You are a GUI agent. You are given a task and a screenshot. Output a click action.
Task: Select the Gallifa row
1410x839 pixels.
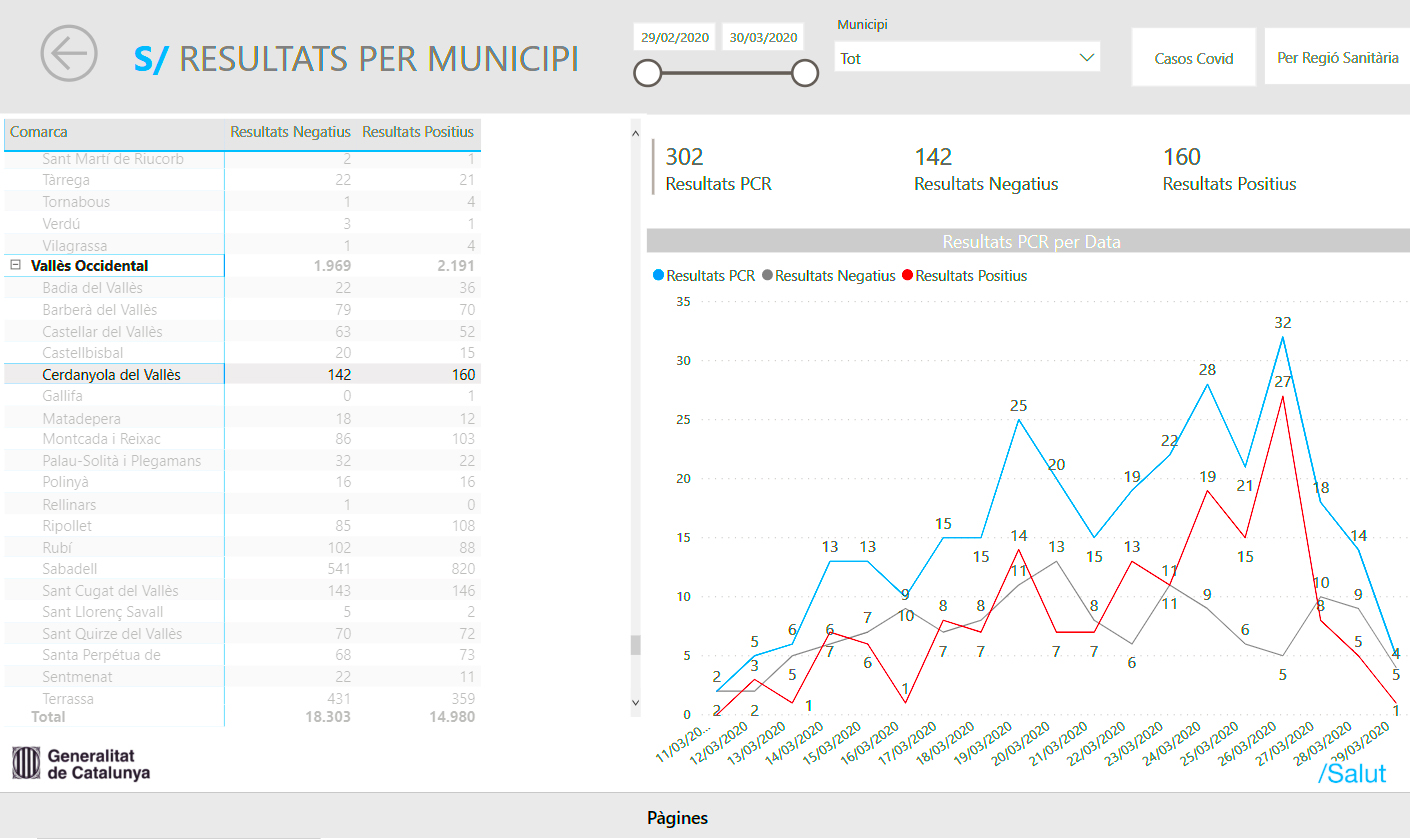(242, 396)
